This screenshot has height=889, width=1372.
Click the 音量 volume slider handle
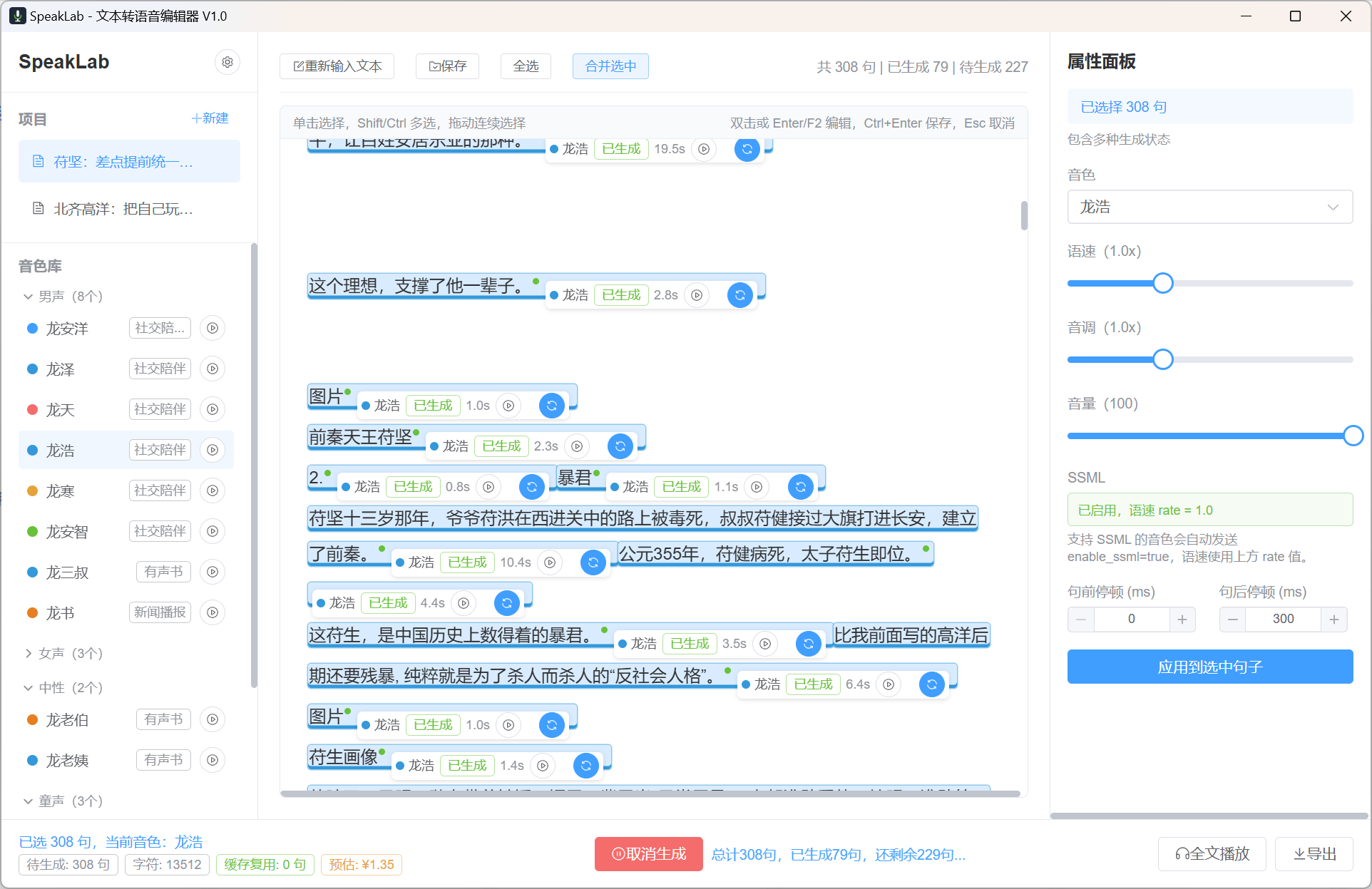tap(1353, 436)
